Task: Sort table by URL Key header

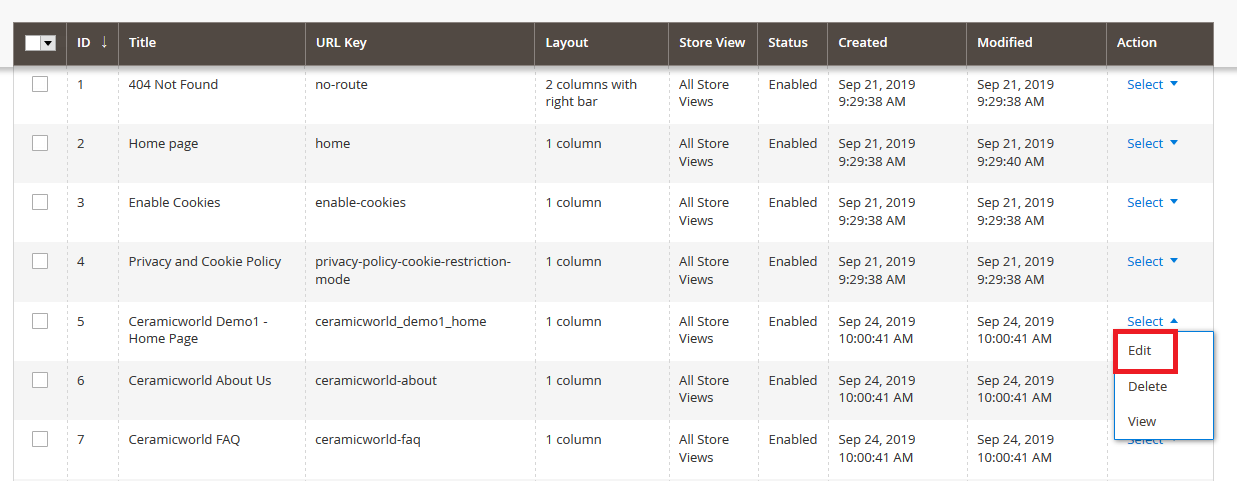Action: click(341, 43)
